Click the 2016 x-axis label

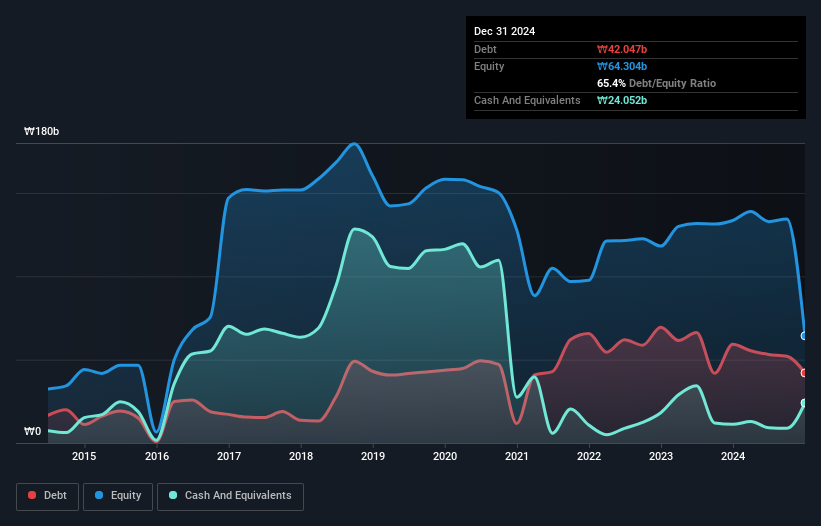tap(157, 456)
